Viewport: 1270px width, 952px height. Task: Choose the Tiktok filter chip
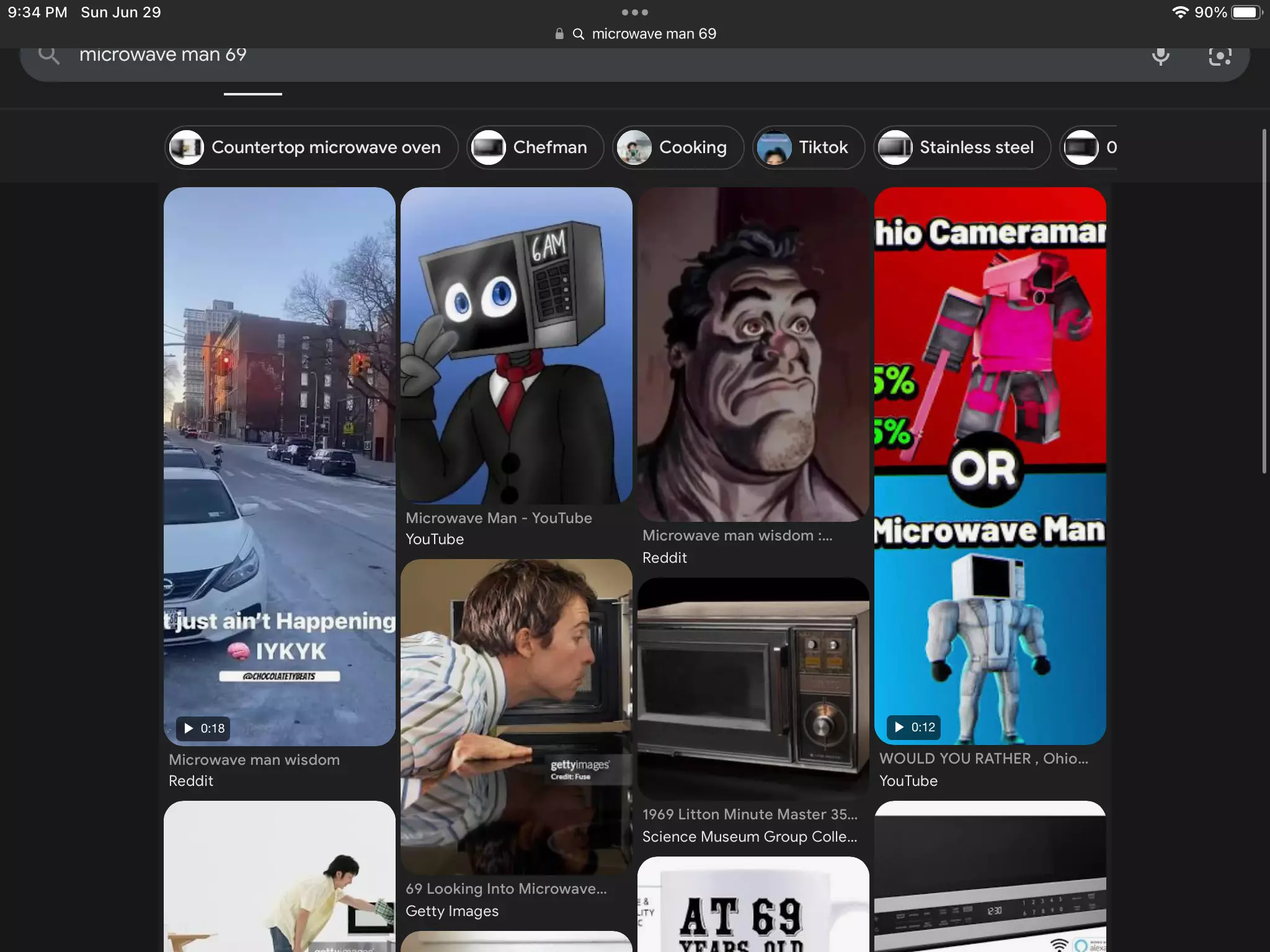[x=808, y=148]
